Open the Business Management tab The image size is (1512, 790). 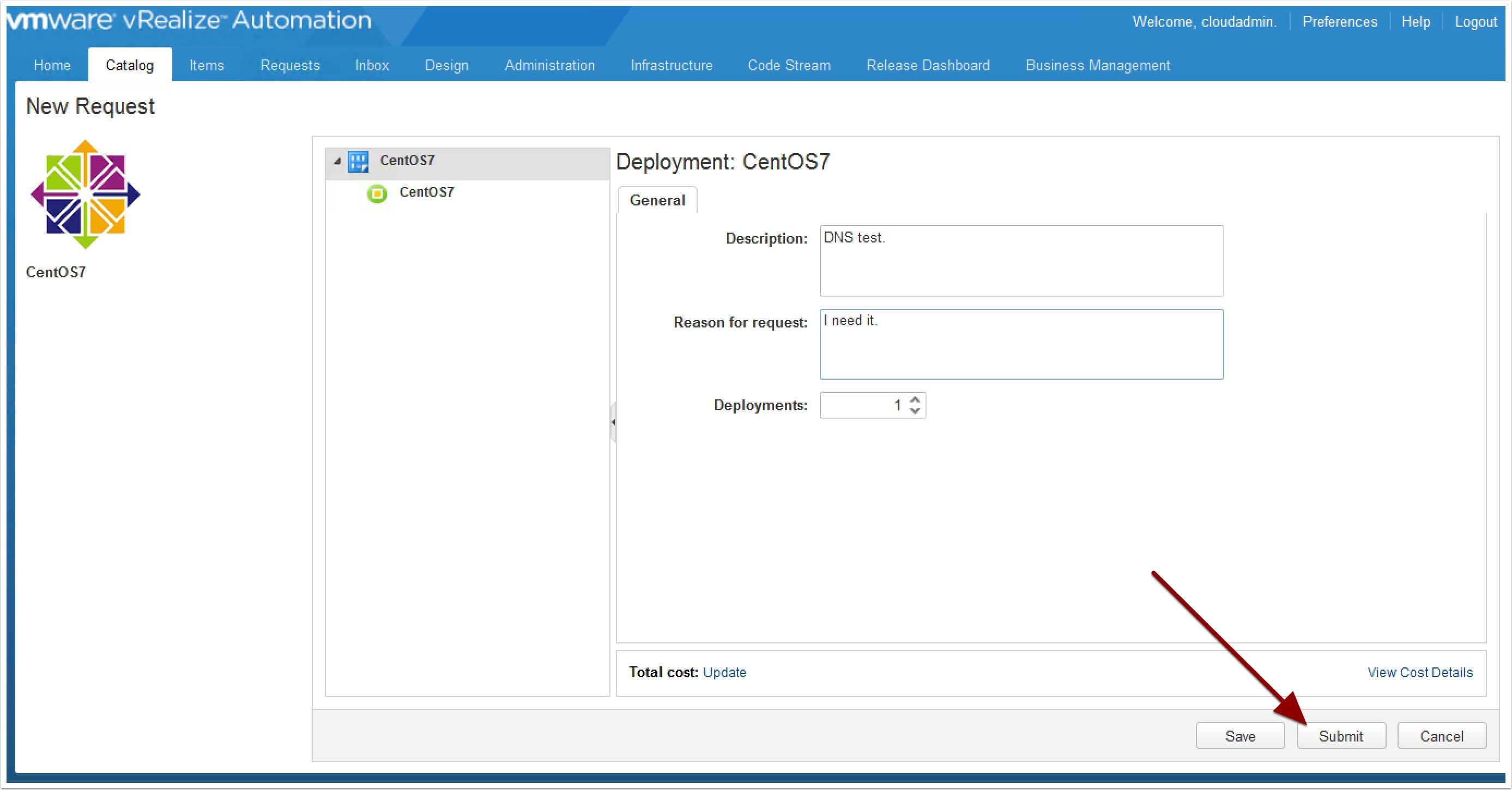click(x=1098, y=65)
